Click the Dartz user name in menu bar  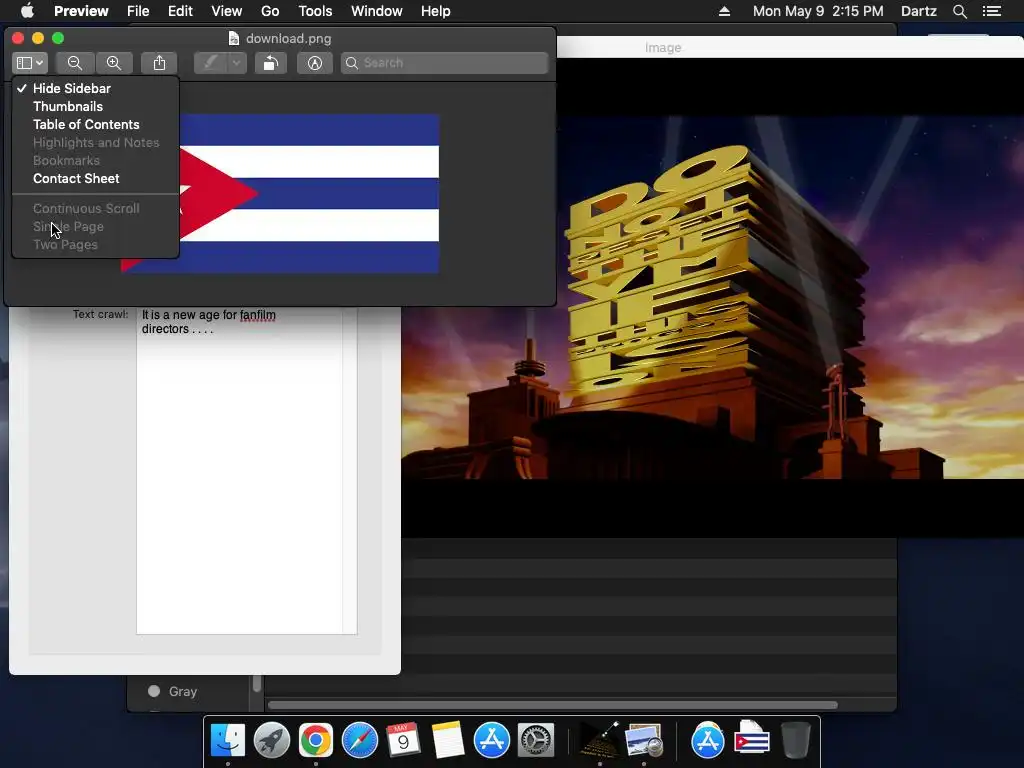click(919, 11)
